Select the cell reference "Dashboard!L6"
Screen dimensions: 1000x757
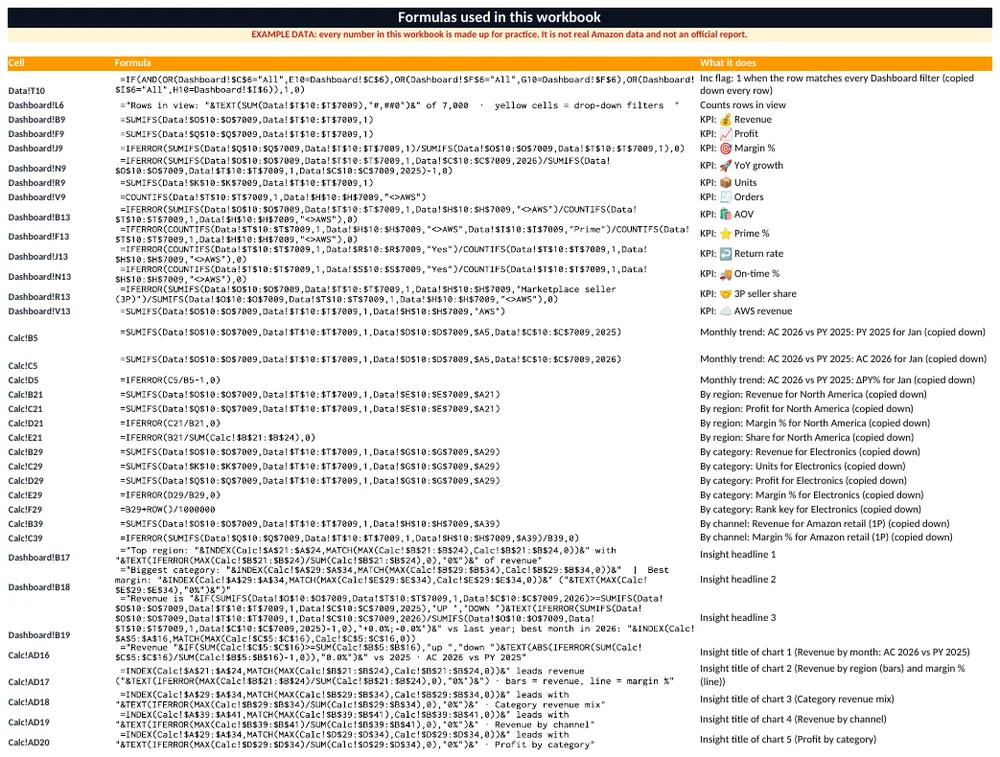36,105
